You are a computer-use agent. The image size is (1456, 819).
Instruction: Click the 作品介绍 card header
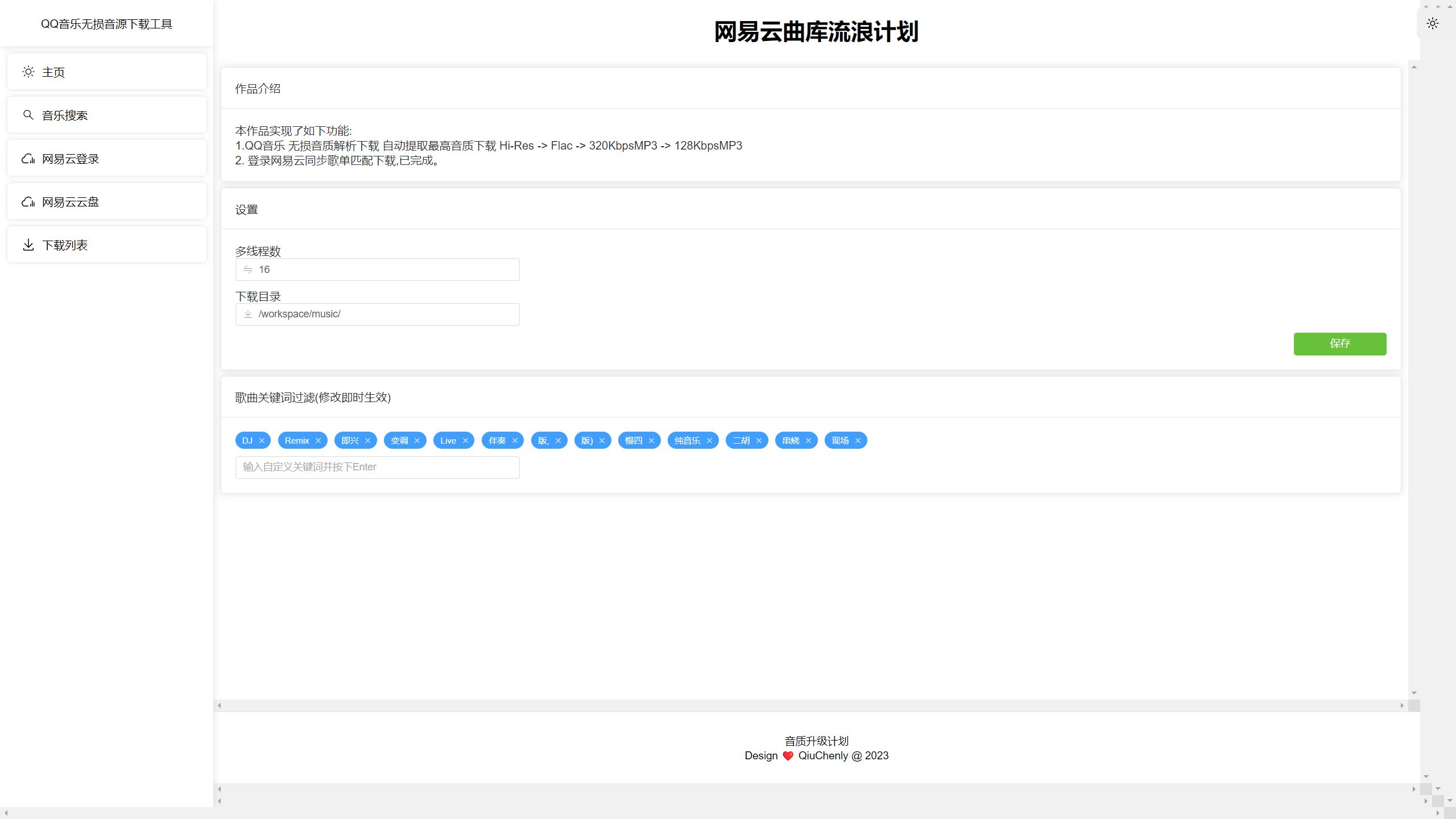tap(810, 88)
